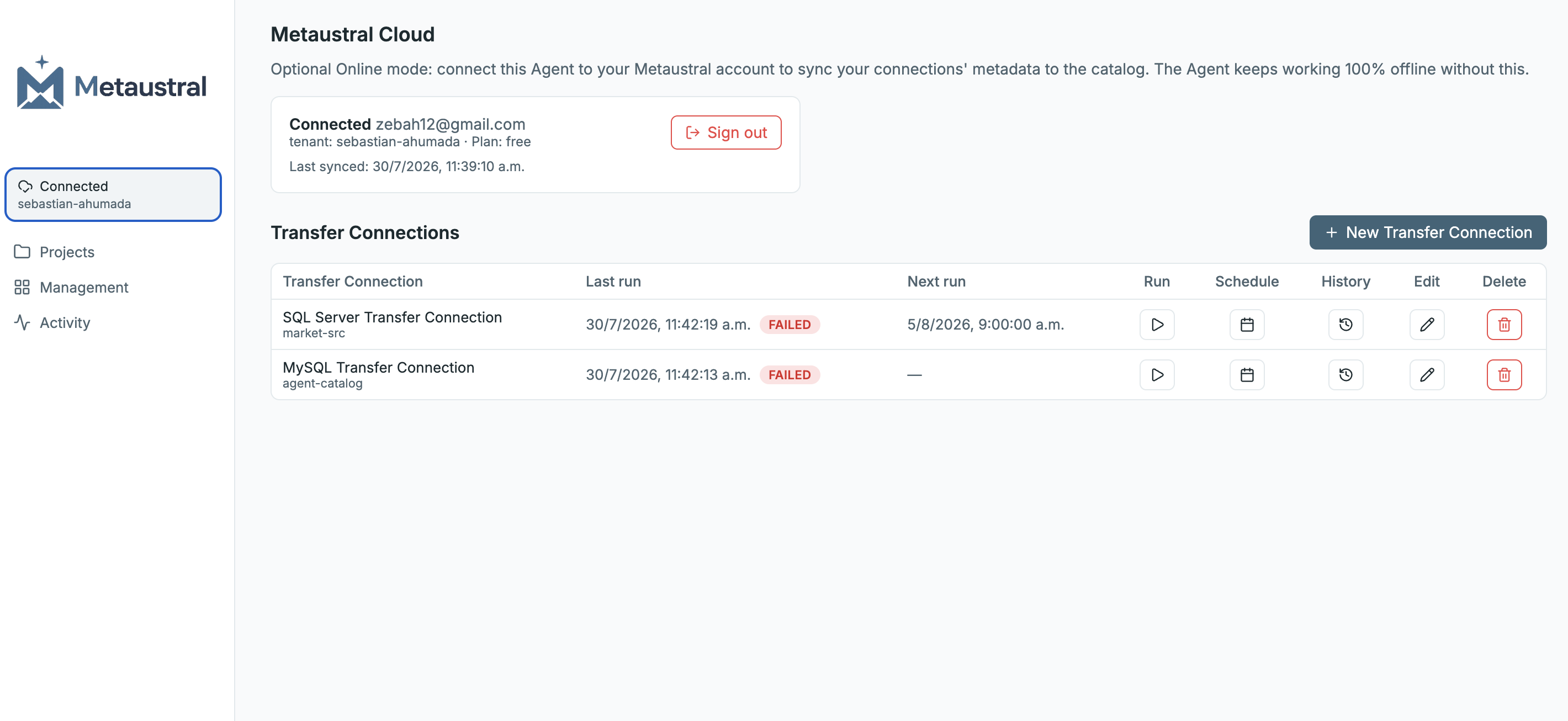The height and width of the screenshot is (721, 1568).
Task: Select the SQL Server Transfer Connection name
Action: pyautogui.click(x=392, y=317)
